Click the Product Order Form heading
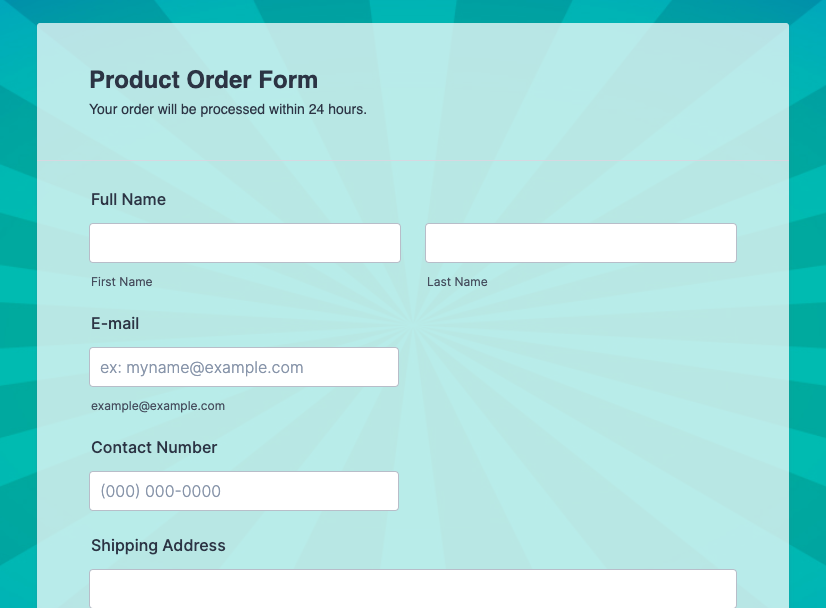The image size is (826, 608). click(204, 80)
